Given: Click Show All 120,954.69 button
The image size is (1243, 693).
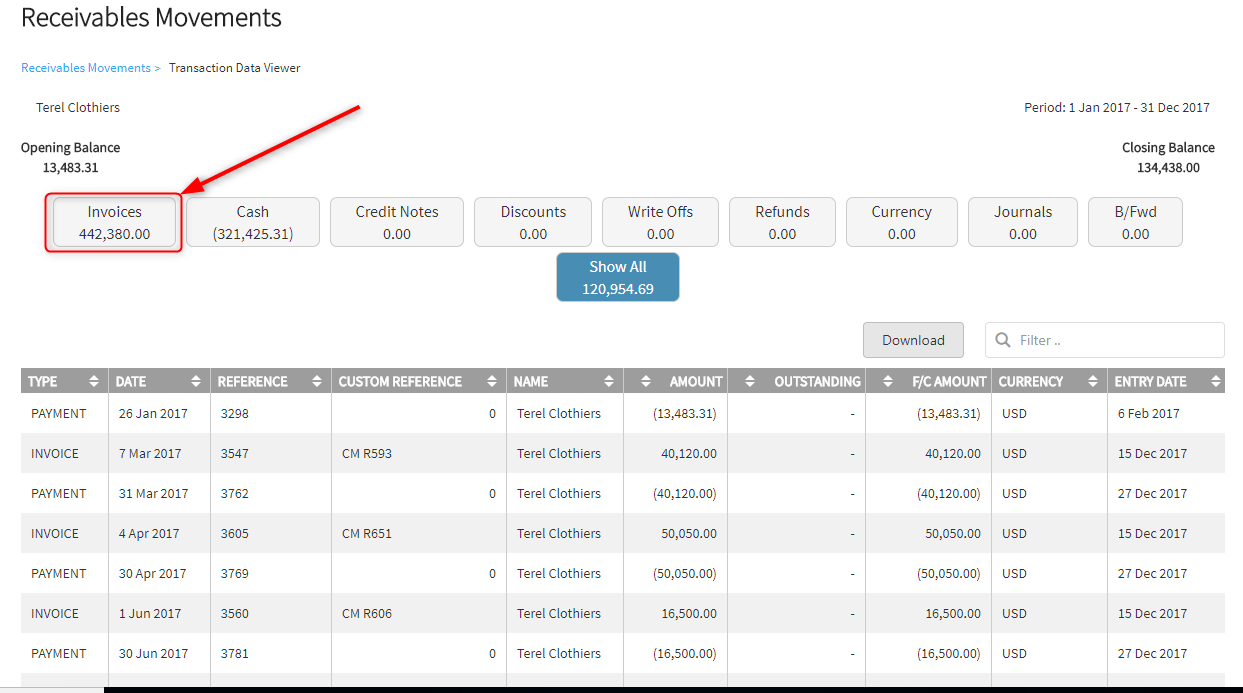Looking at the screenshot, I should [618, 277].
